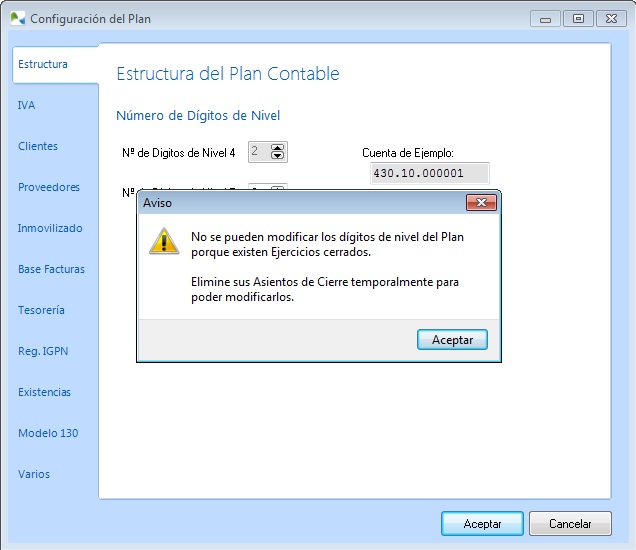The image size is (636, 550).
Task: Close the Configuración del Plan window
Action: click(611, 19)
